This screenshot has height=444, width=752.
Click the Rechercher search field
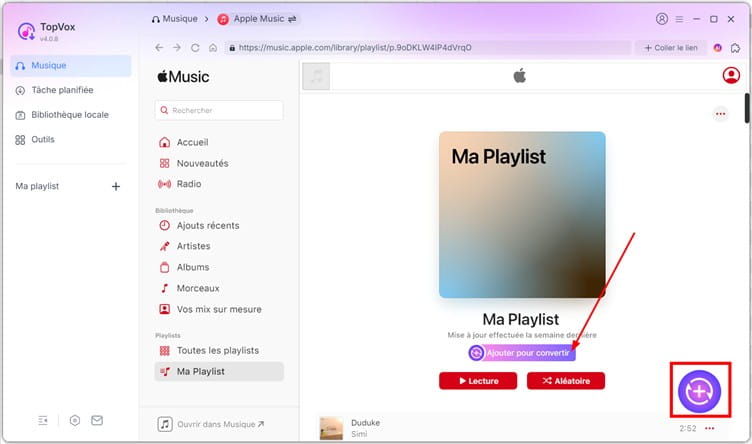tap(219, 110)
